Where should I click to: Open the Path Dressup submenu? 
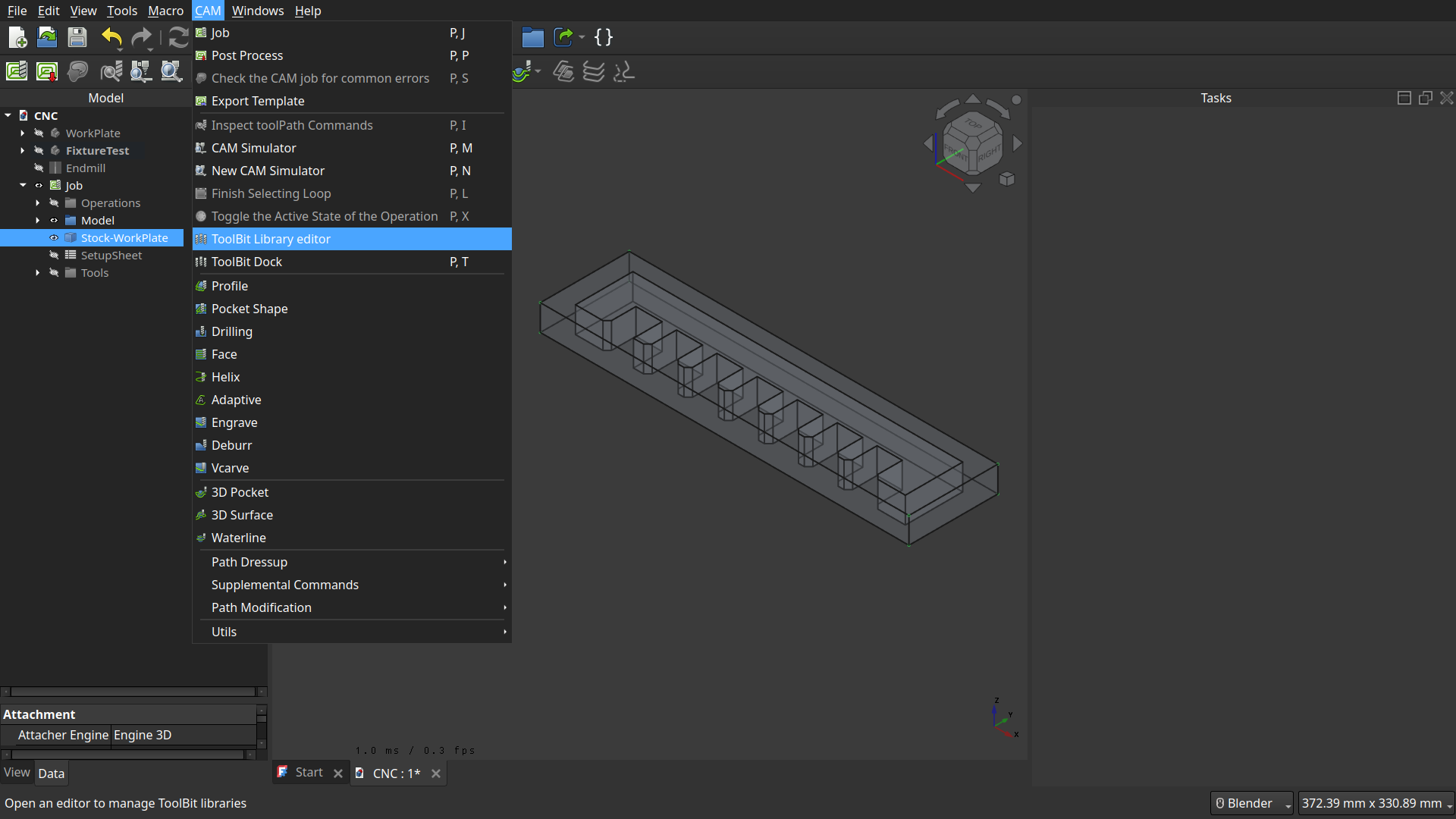click(x=352, y=562)
